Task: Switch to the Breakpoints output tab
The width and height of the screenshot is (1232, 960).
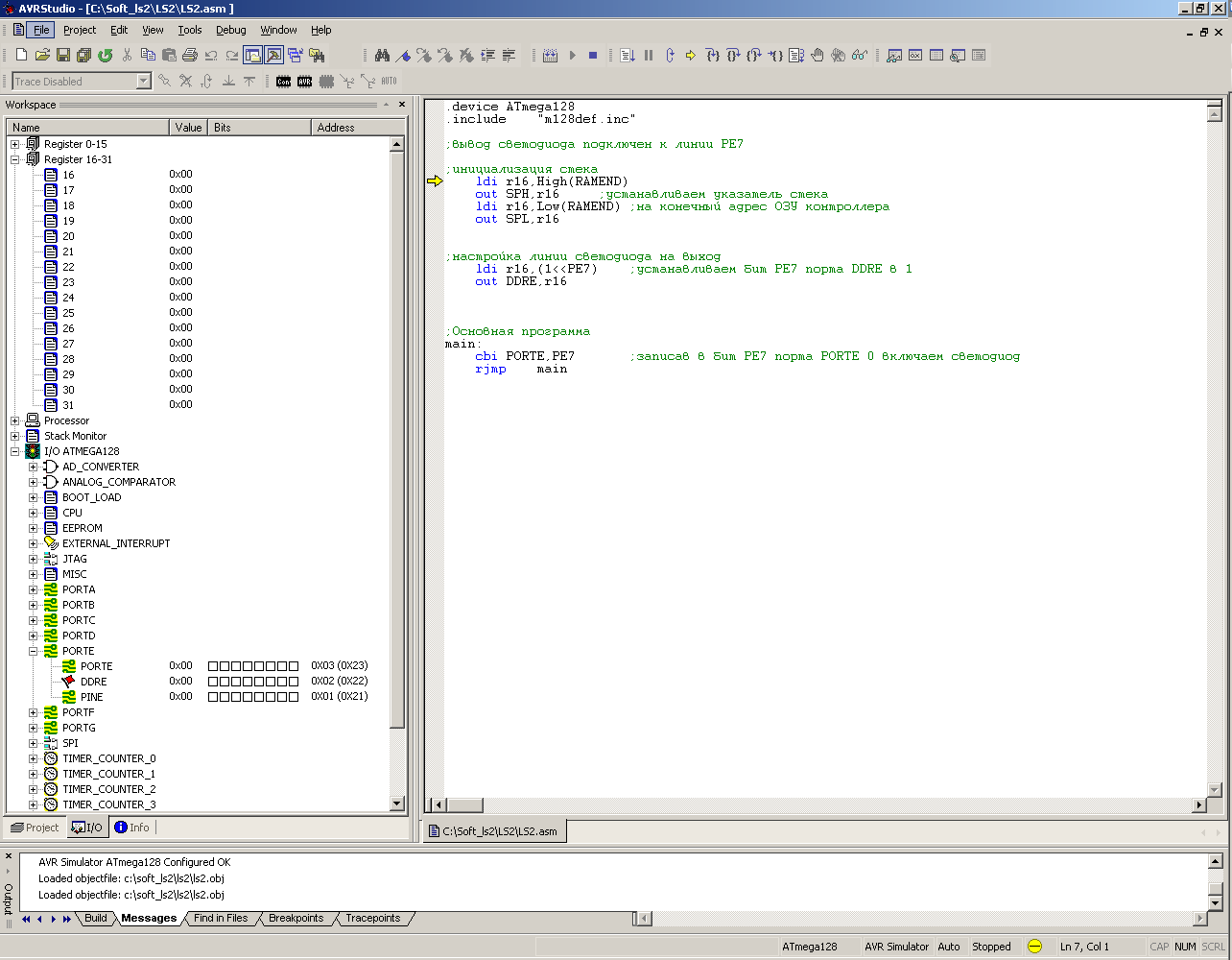Action: pyautogui.click(x=296, y=919)
